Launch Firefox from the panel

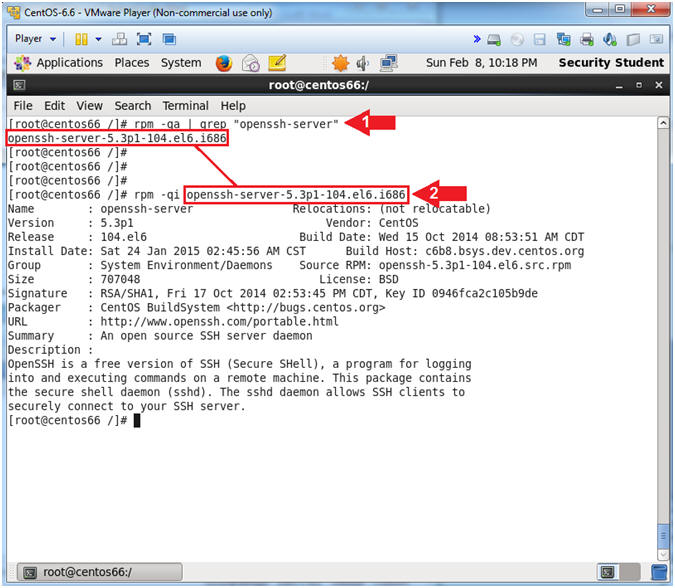click(x=224, y=63)
